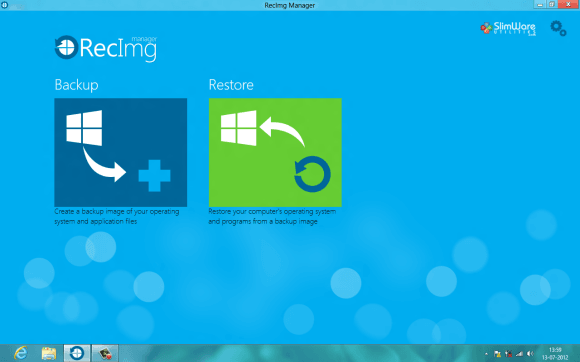This screenshot has height=362, width=580.
Task: Minimize the RecImg Manager window
Action: [540, 4]
